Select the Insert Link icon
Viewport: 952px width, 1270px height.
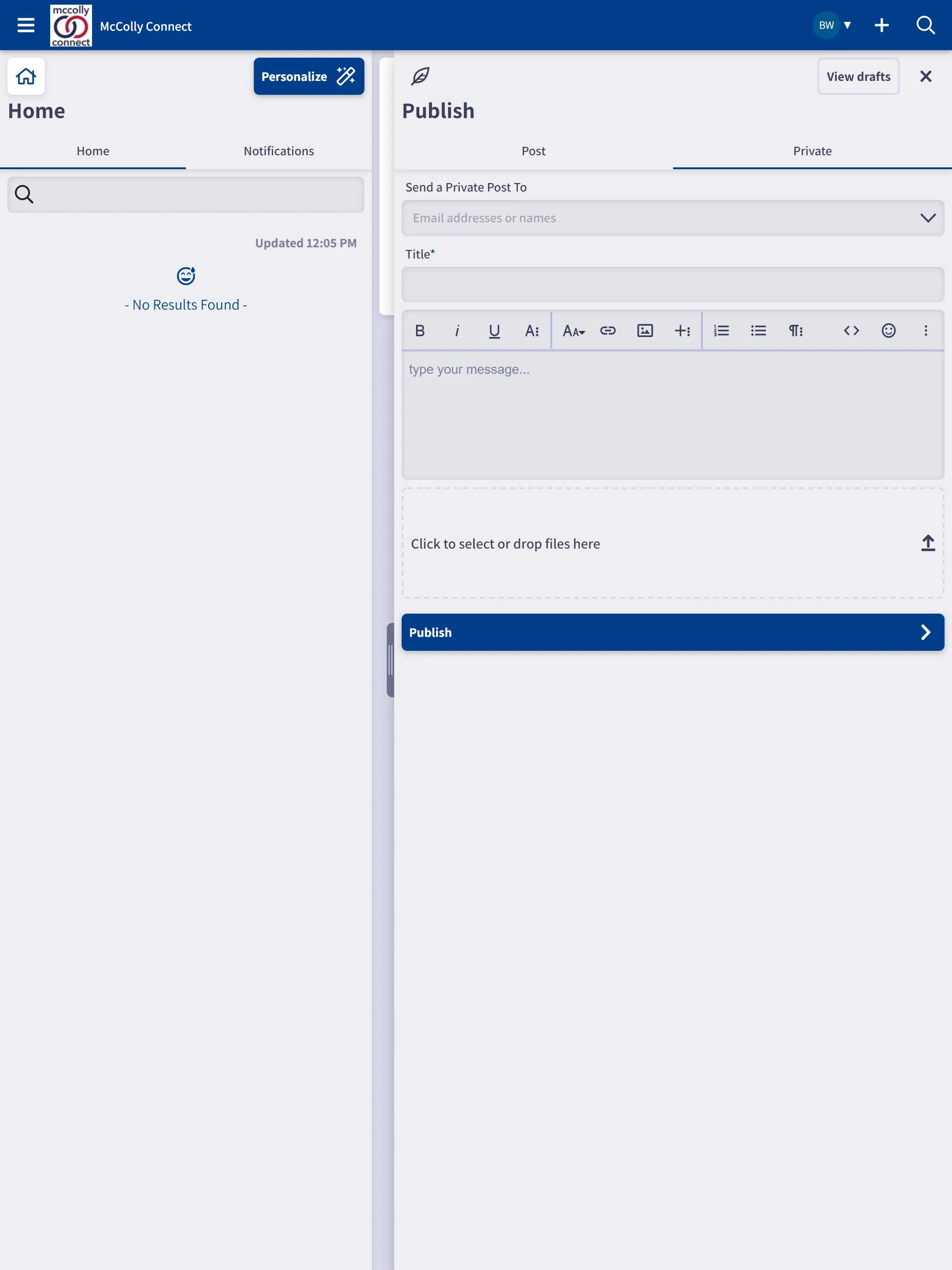(x=608, y=330)
